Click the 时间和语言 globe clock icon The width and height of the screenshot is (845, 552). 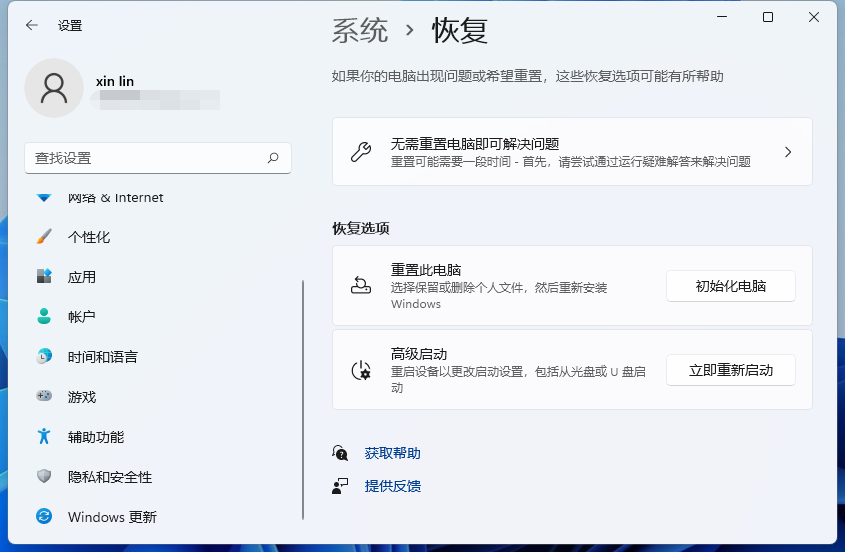(x=44, y=357)
